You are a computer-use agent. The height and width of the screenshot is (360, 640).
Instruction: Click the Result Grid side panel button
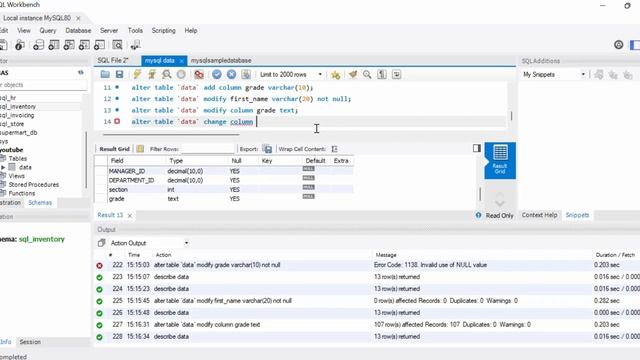click(x=500, y=161)
